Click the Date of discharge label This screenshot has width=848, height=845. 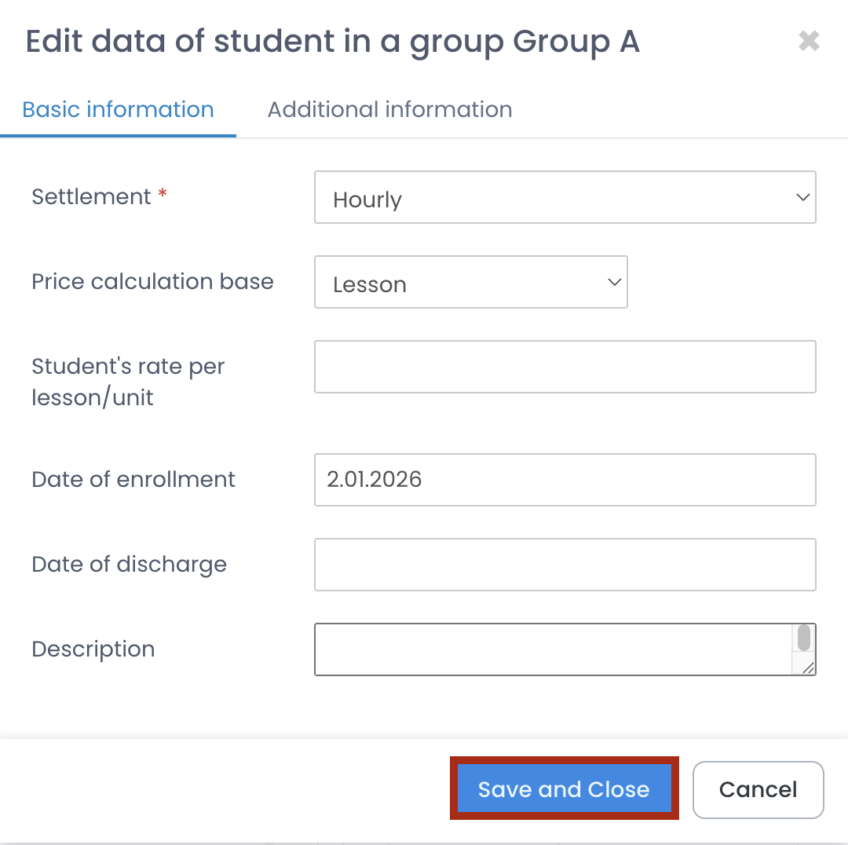pos(129,564)
